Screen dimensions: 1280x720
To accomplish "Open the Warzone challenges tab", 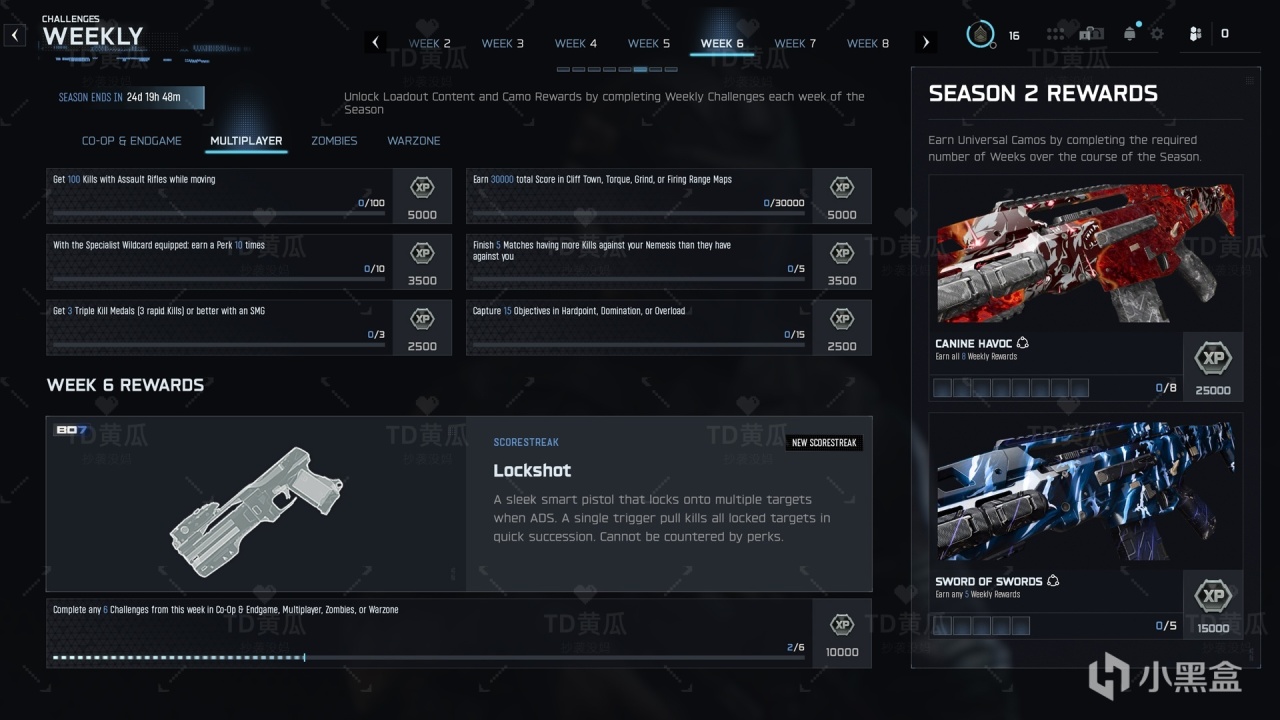I will [x=414, y=141].
